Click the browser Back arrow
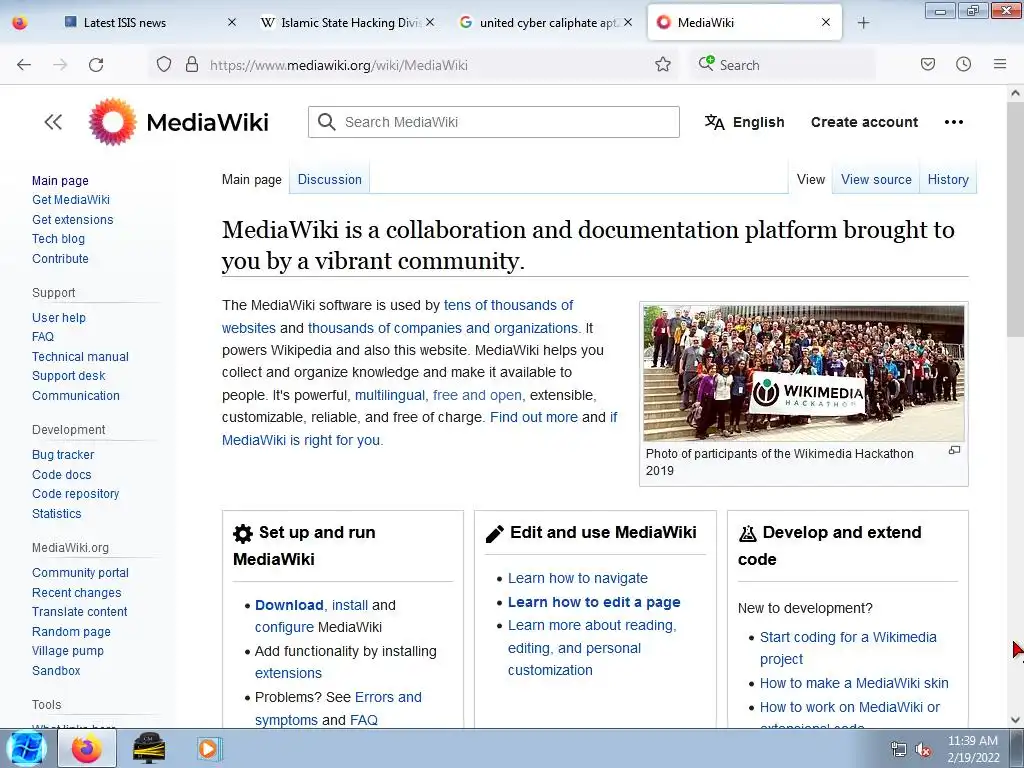This screenshot has height=768, width=1024. 24,65
